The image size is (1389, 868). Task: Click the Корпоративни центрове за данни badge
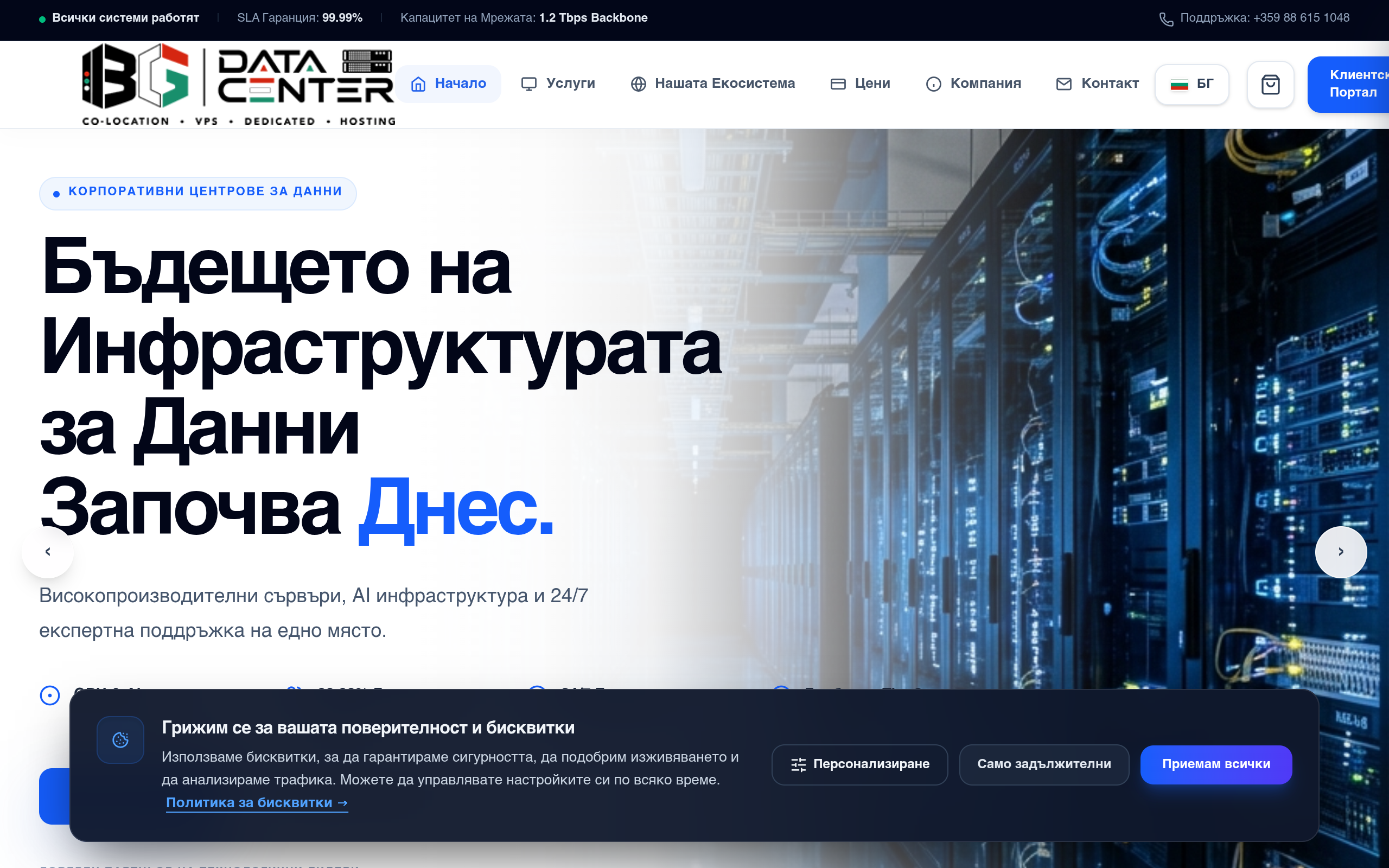click(x=198, y=193)
